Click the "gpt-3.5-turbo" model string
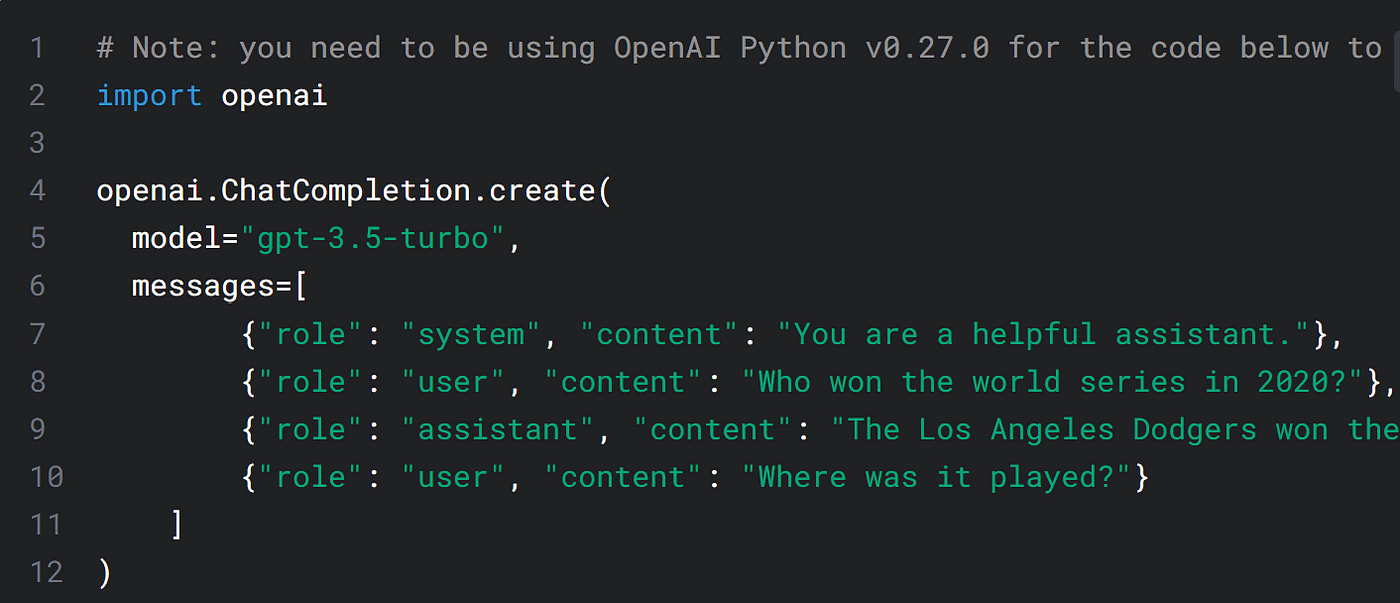This screenshot has width=1400, height=603. click(x=372, y=239)
